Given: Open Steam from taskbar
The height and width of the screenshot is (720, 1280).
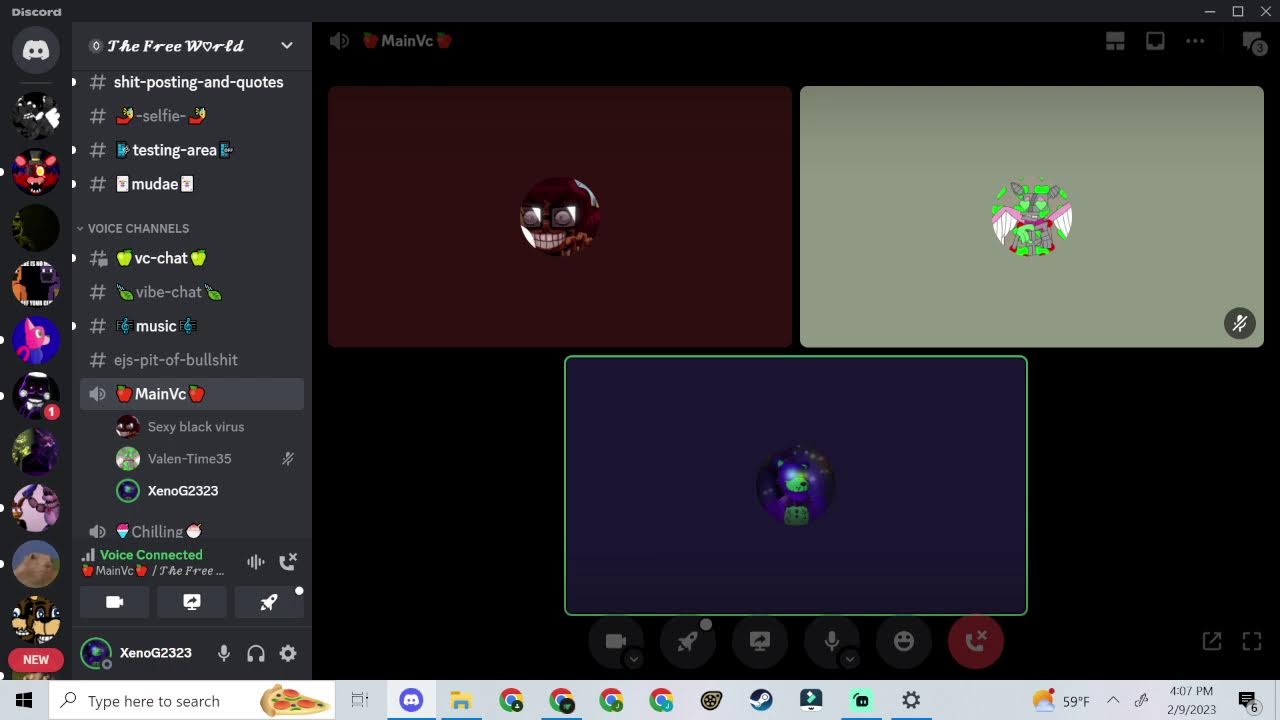Looking at the screenshot, I should (x=761, y=700).
